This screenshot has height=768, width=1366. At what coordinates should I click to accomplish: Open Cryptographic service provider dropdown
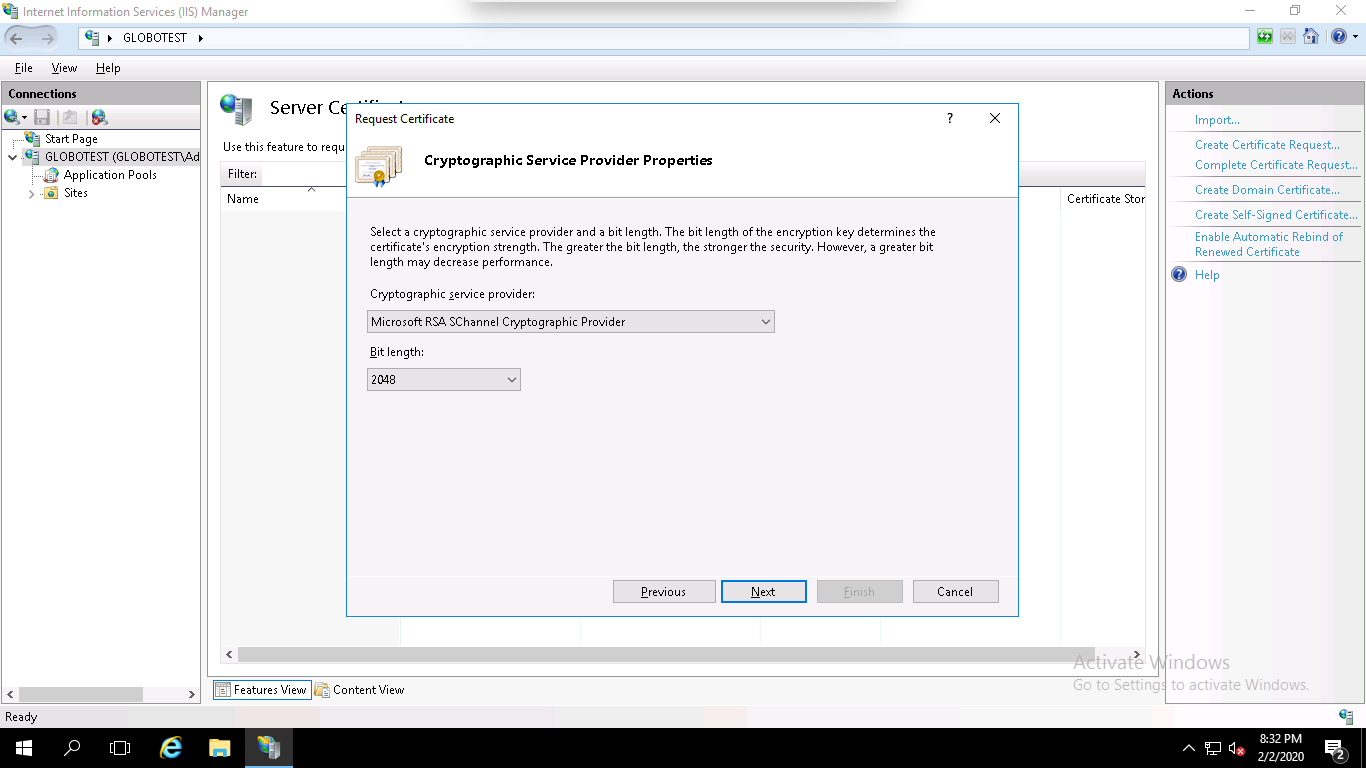pyautogui.click(x=571, y=322)
